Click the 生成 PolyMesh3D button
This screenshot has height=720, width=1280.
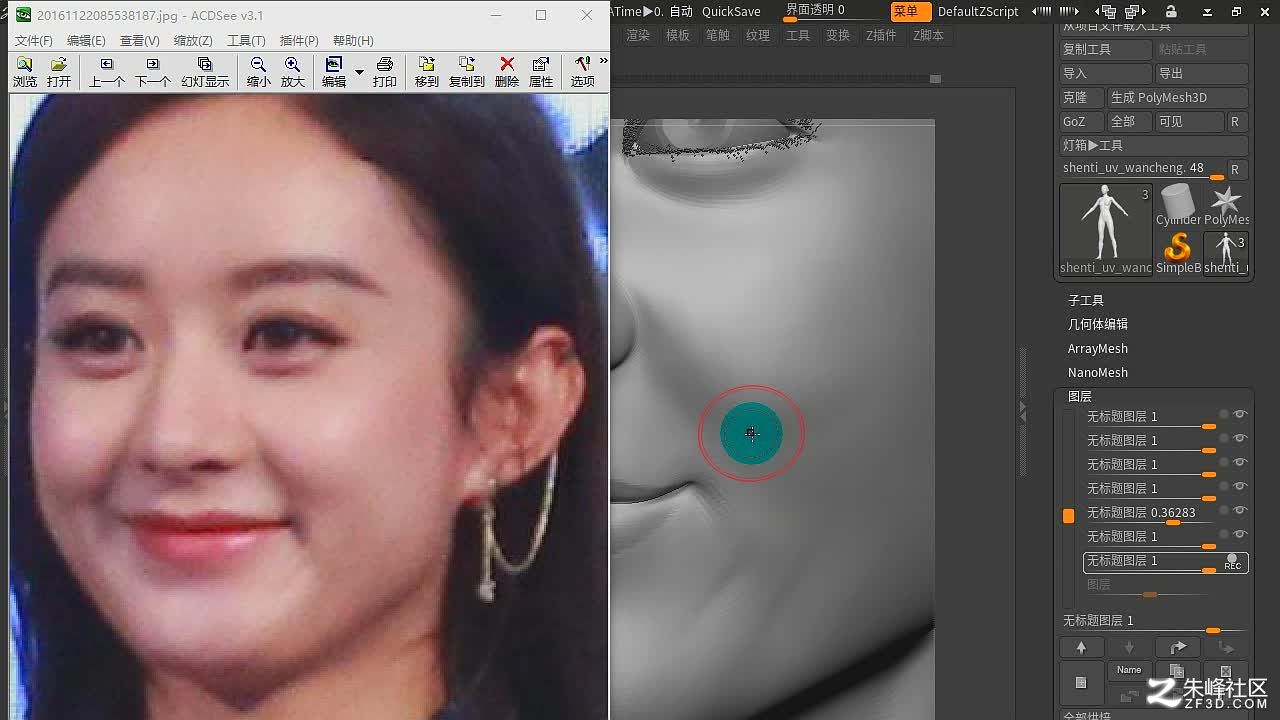coord(1178,97)
